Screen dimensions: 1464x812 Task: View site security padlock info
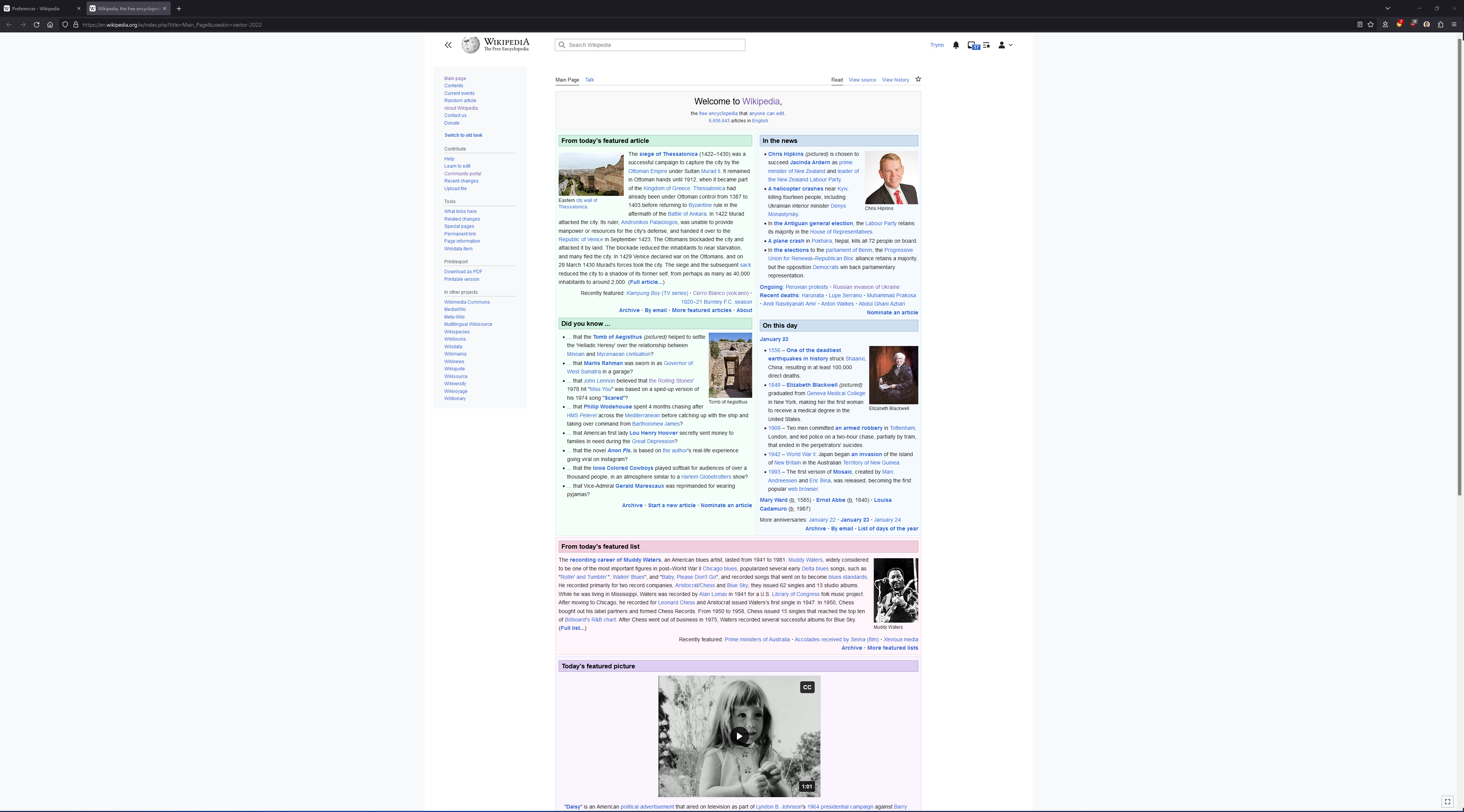coord(75,24)
